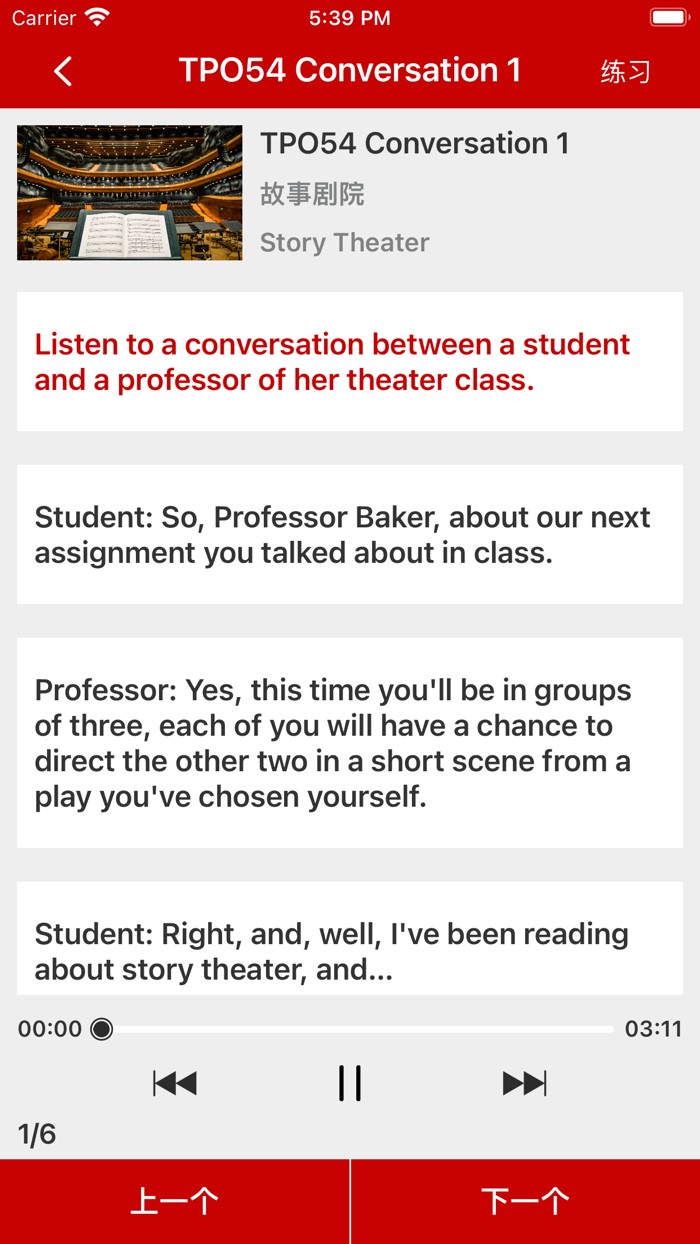Tap the battery icon in status bar
The height and width of the screenshot is (1244, 700).
pos(668,17)
